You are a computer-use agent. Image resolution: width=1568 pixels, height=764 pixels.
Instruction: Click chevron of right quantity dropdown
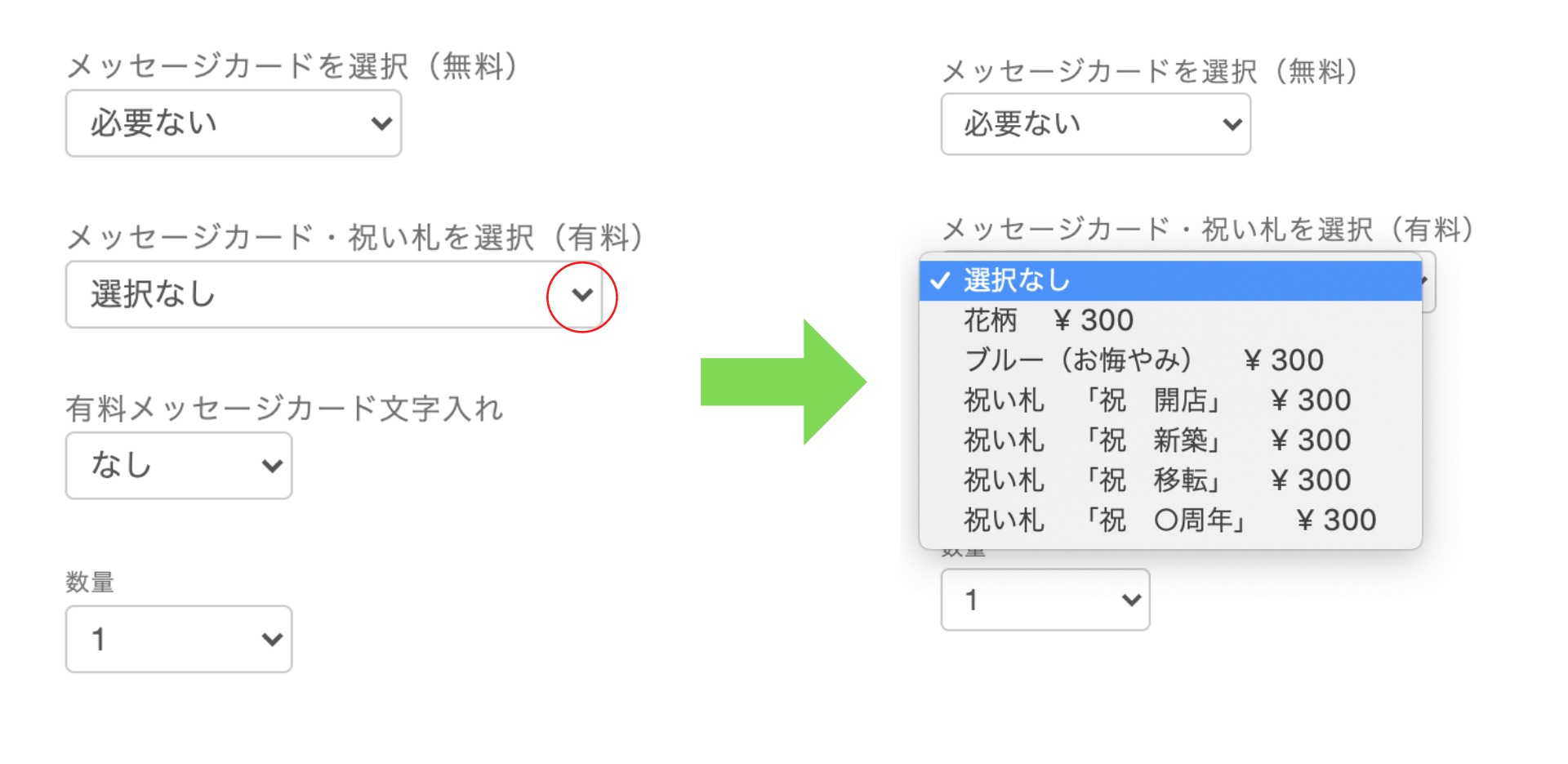pos(1130,601)
